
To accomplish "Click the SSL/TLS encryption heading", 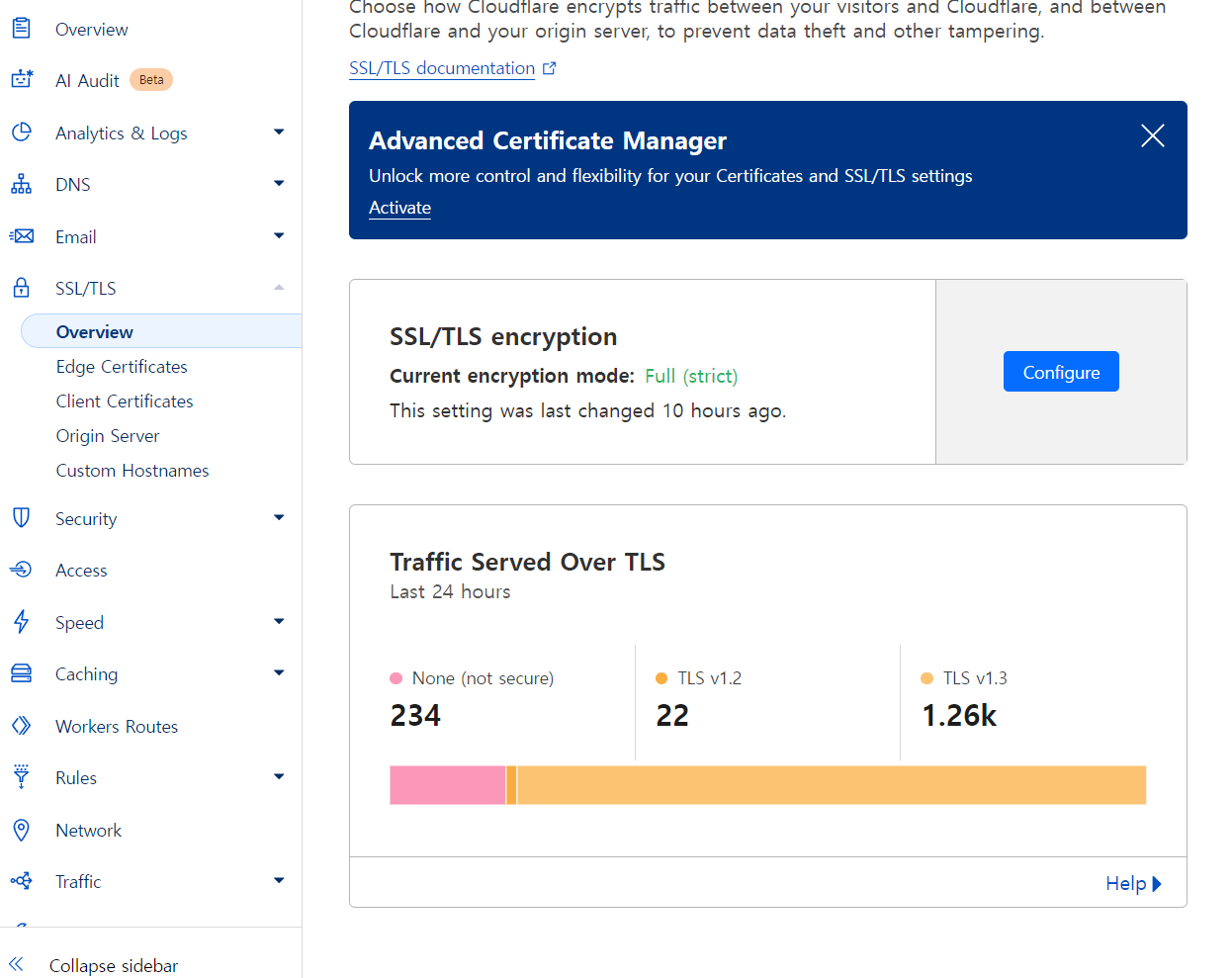I will pyautogui.click(x=503, y=336).
